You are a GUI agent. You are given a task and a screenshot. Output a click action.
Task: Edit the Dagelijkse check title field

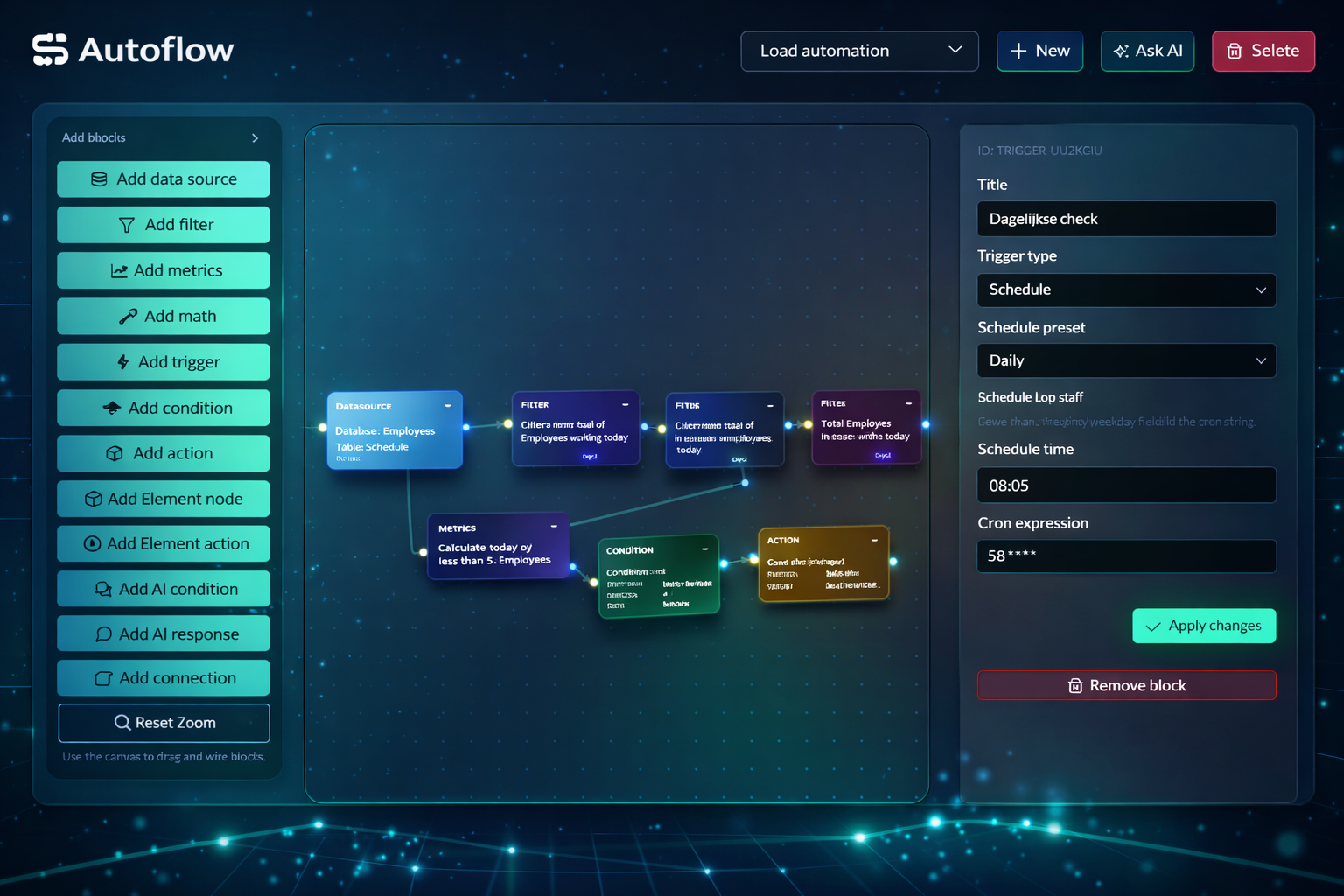(x=1126, y=219)
